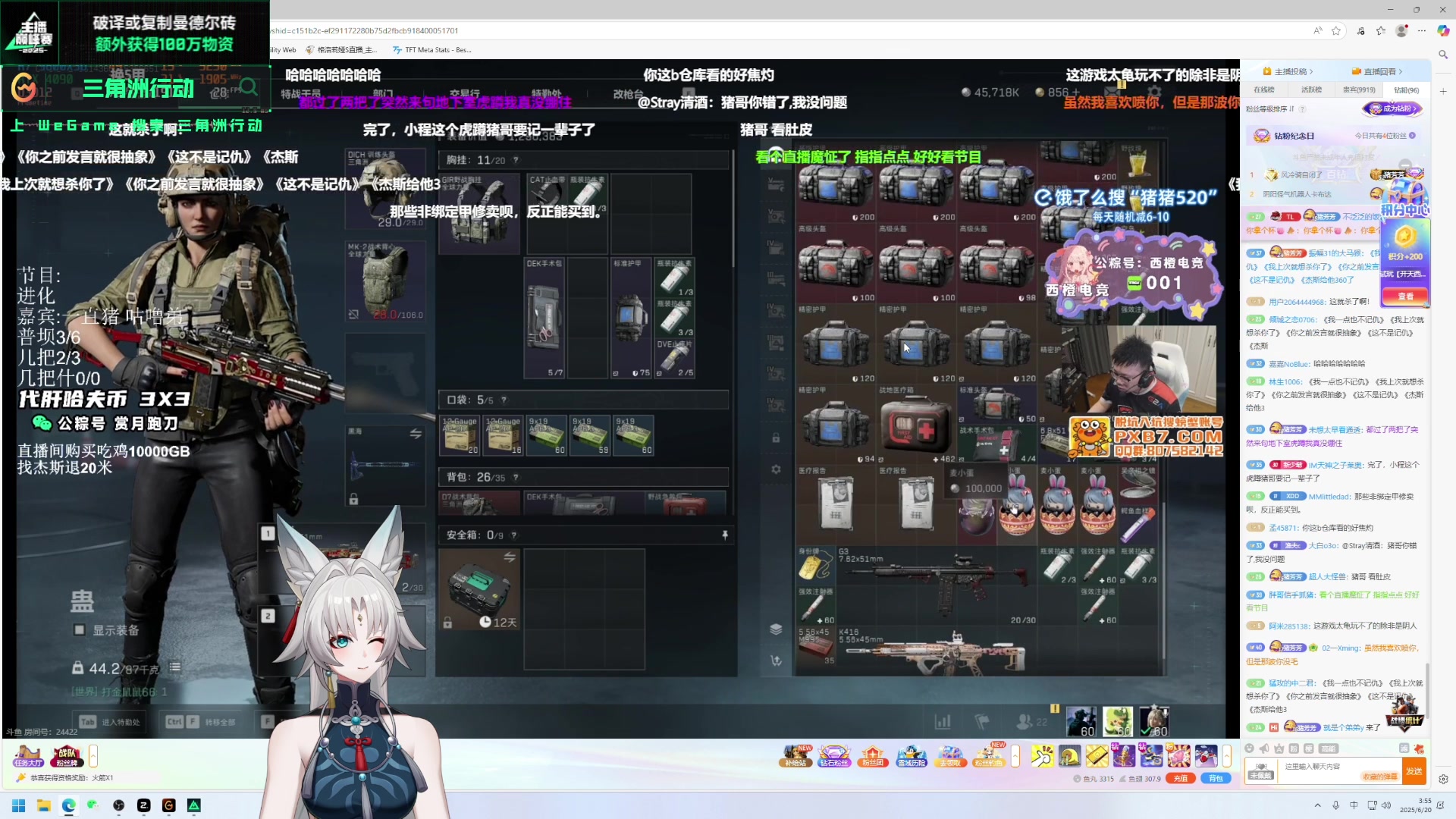Click the 去领取 reward chest icon
Screen dimensions: 1456x819
[950, 756]
